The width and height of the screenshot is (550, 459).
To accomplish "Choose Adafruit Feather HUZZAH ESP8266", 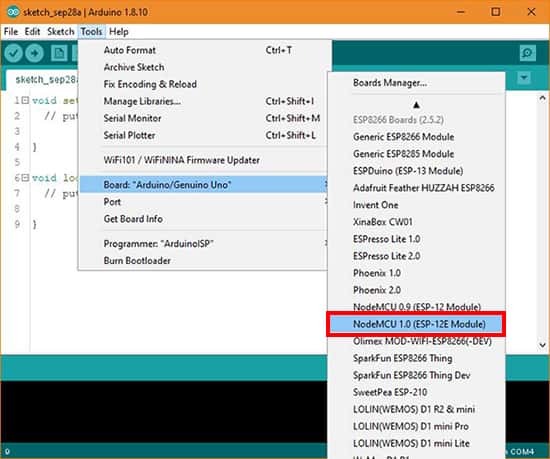I will coord(416,188).
